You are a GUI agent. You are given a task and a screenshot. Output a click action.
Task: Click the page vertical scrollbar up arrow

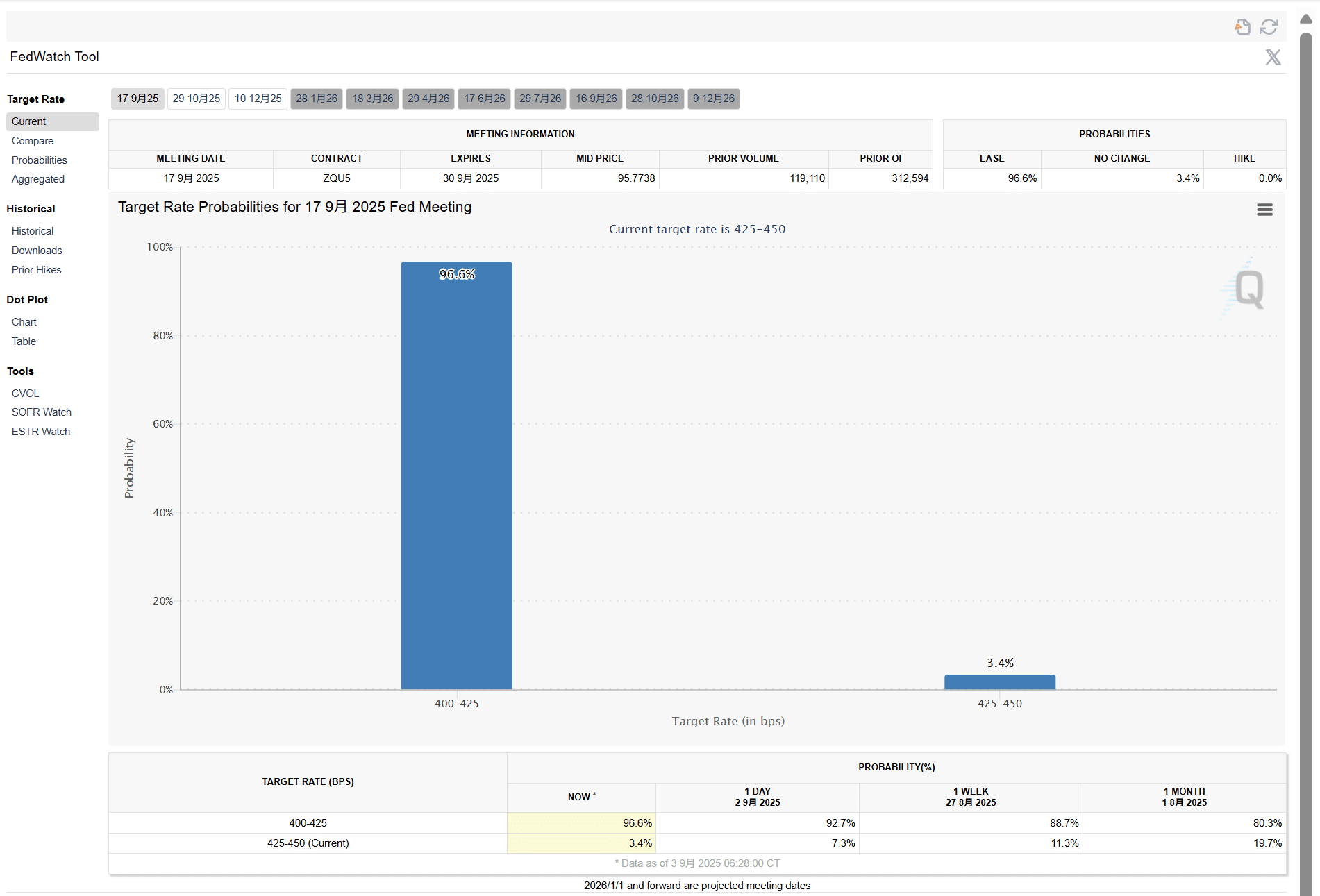[1305, 19]
